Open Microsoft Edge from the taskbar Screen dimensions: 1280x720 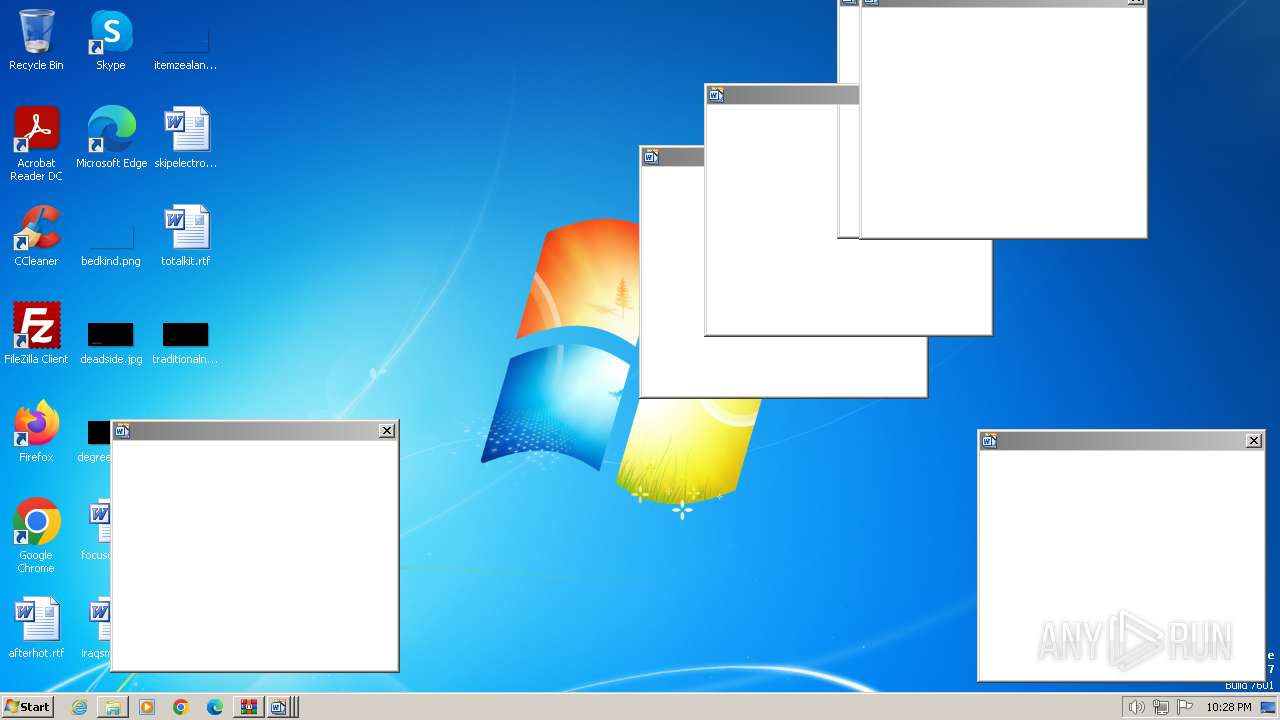coord(215,707)
